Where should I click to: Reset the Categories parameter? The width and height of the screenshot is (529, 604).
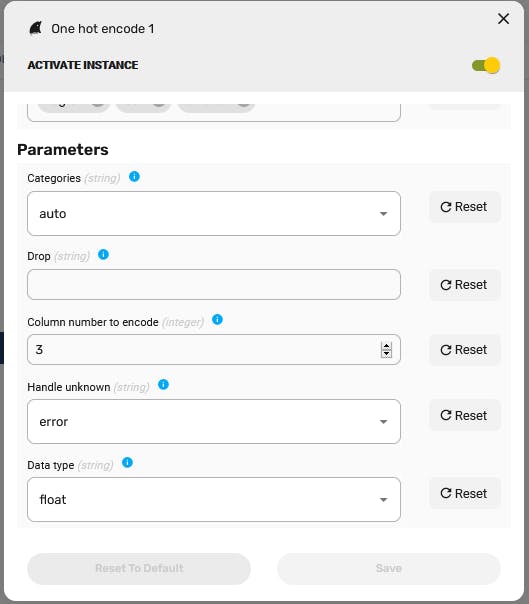(x=465, y=207)
